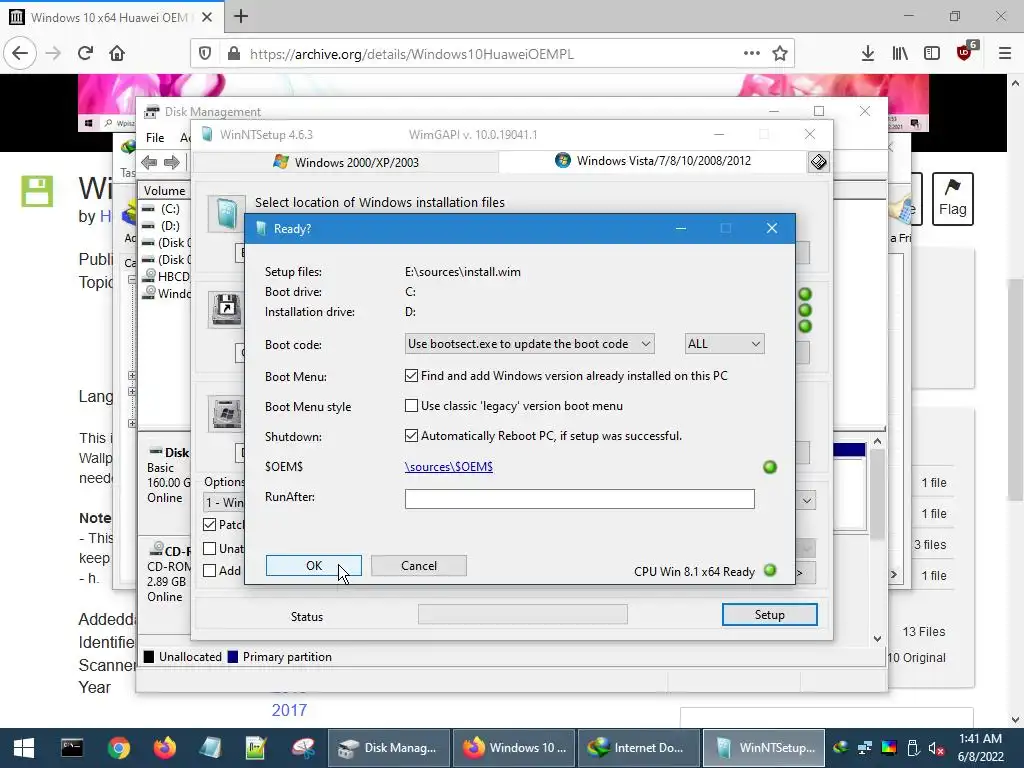Select the Windows 10 x64 Huawei OEM tab
Image resolution: width=1024 pixels, height=768 pixels.
tap(111, 17)
